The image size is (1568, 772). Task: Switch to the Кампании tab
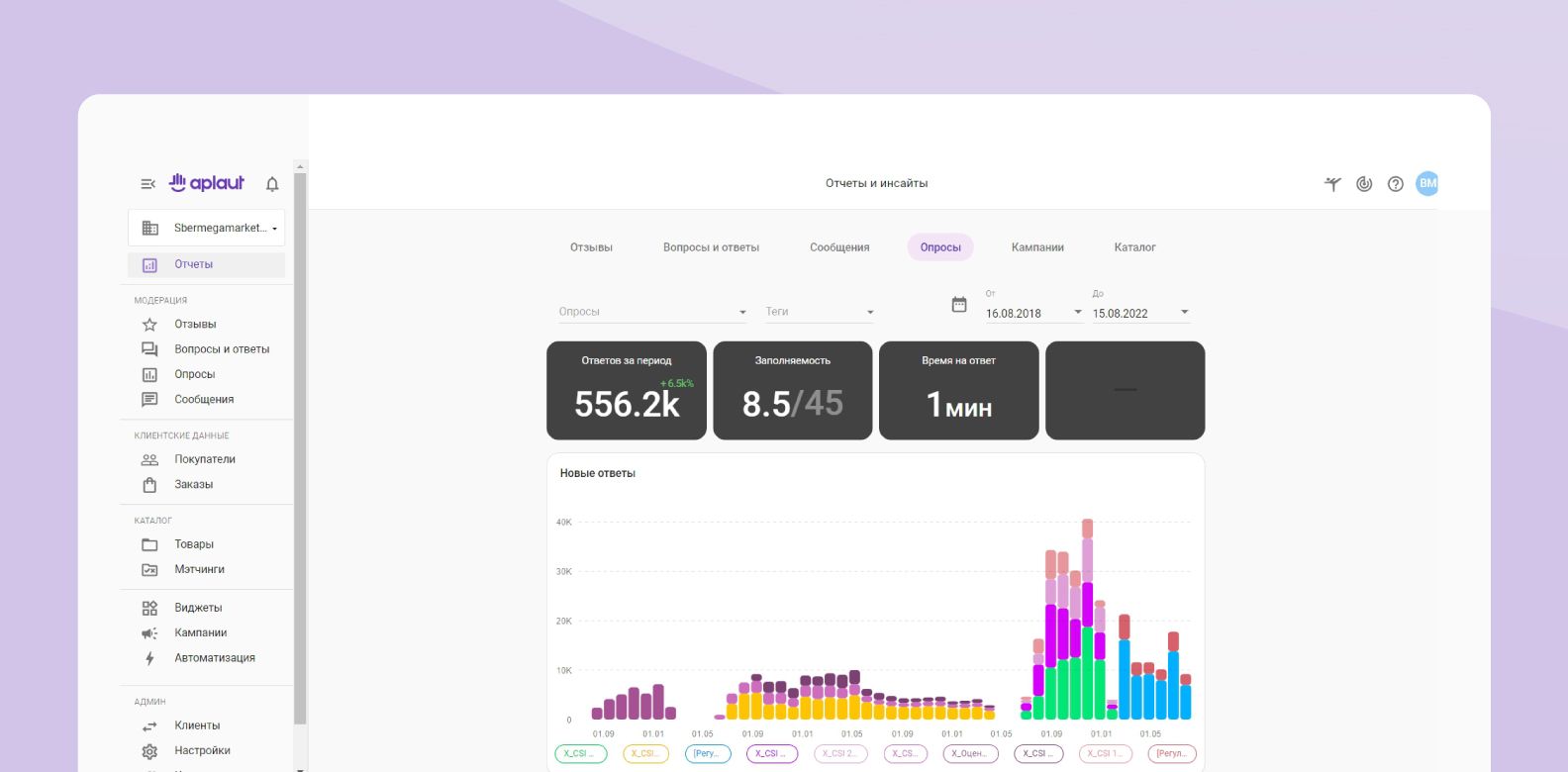[1036, 247]
